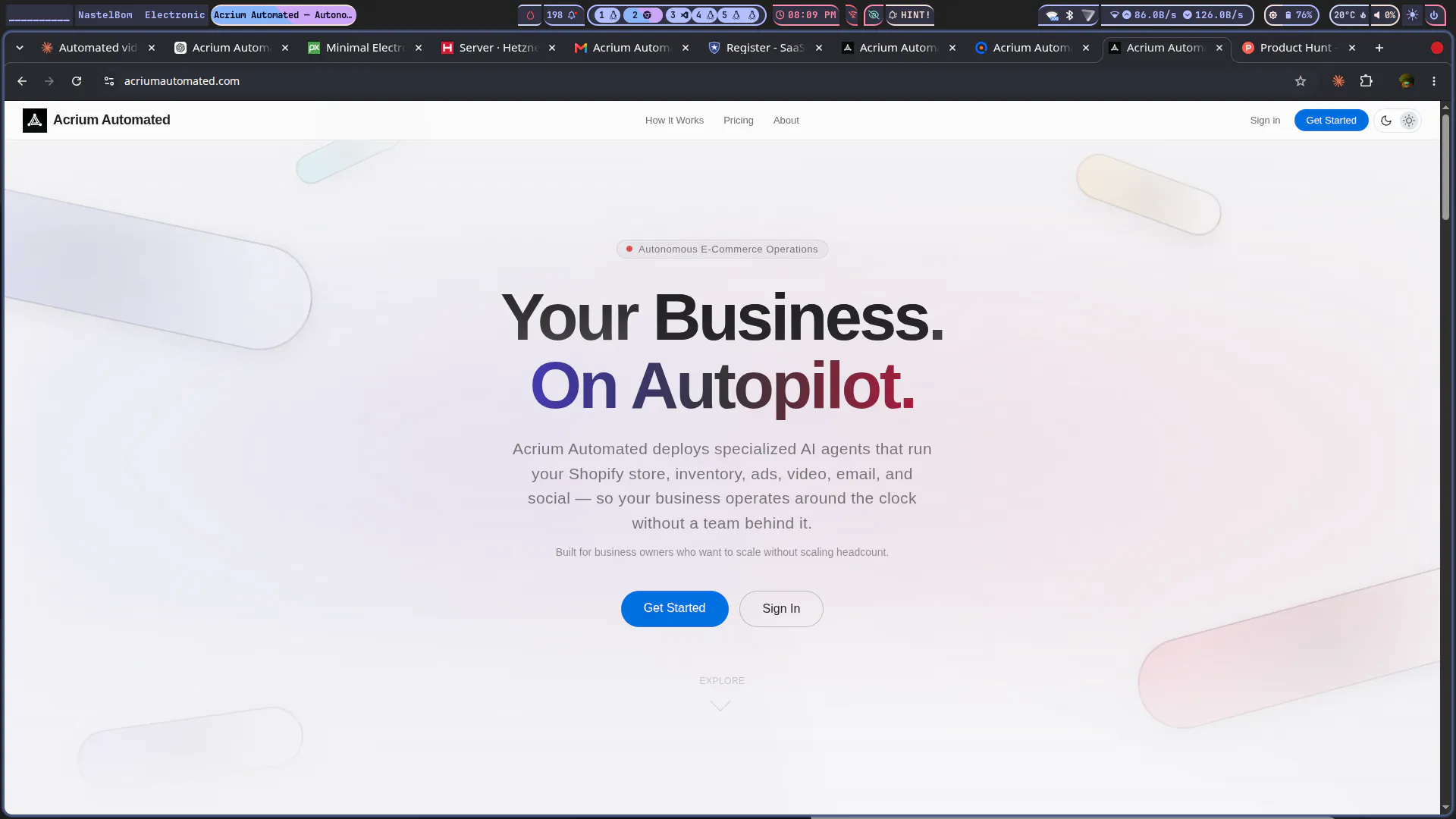1456x819 pixels.
Task: Click the crossed-out eye icon in the status bar
Action: pyautogui.click(x=874, y=15)
